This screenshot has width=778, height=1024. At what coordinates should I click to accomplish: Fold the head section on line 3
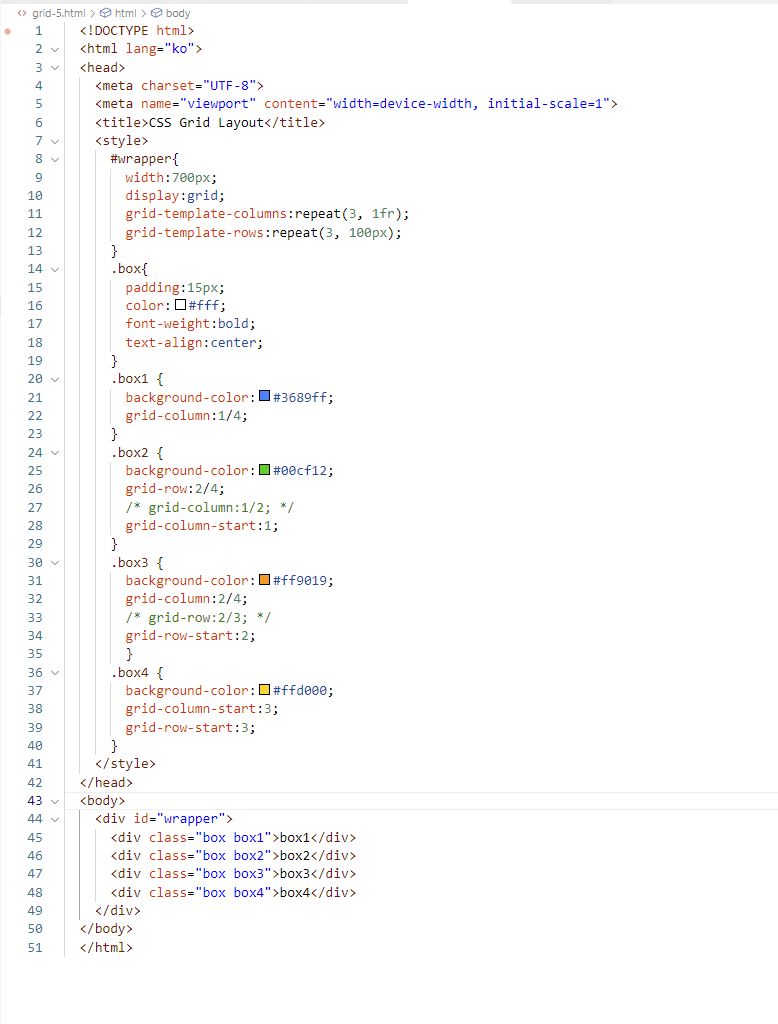click(x=55, y=67)
